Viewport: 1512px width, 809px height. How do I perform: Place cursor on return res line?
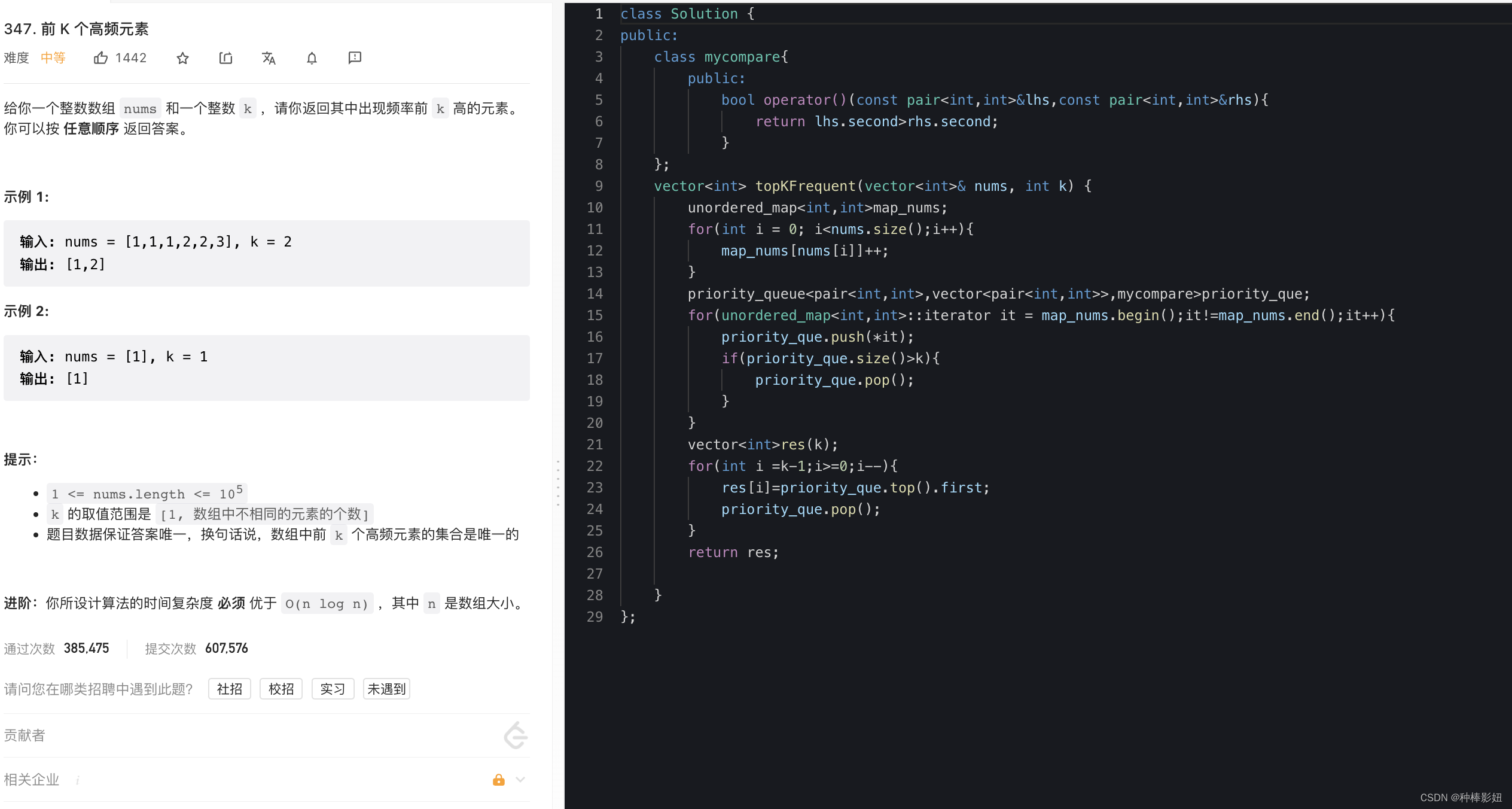click(733, 552)
